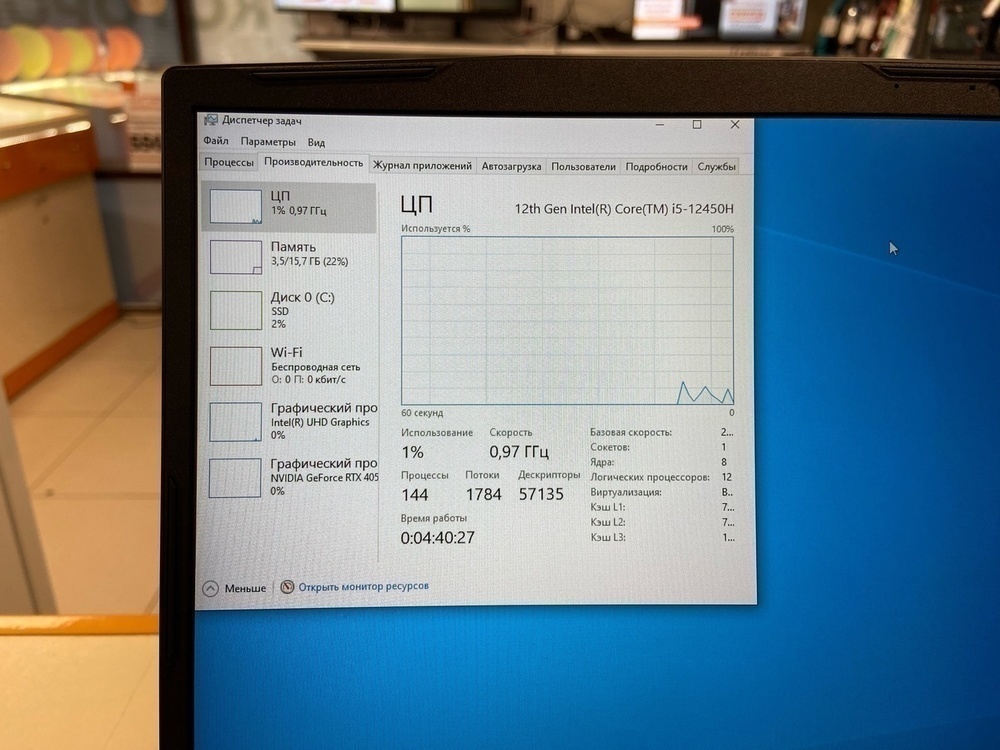1000x750 pixels.
Task: Select the Wi-Fi mini graph thumbnail
Action: (x=236, y=366)
